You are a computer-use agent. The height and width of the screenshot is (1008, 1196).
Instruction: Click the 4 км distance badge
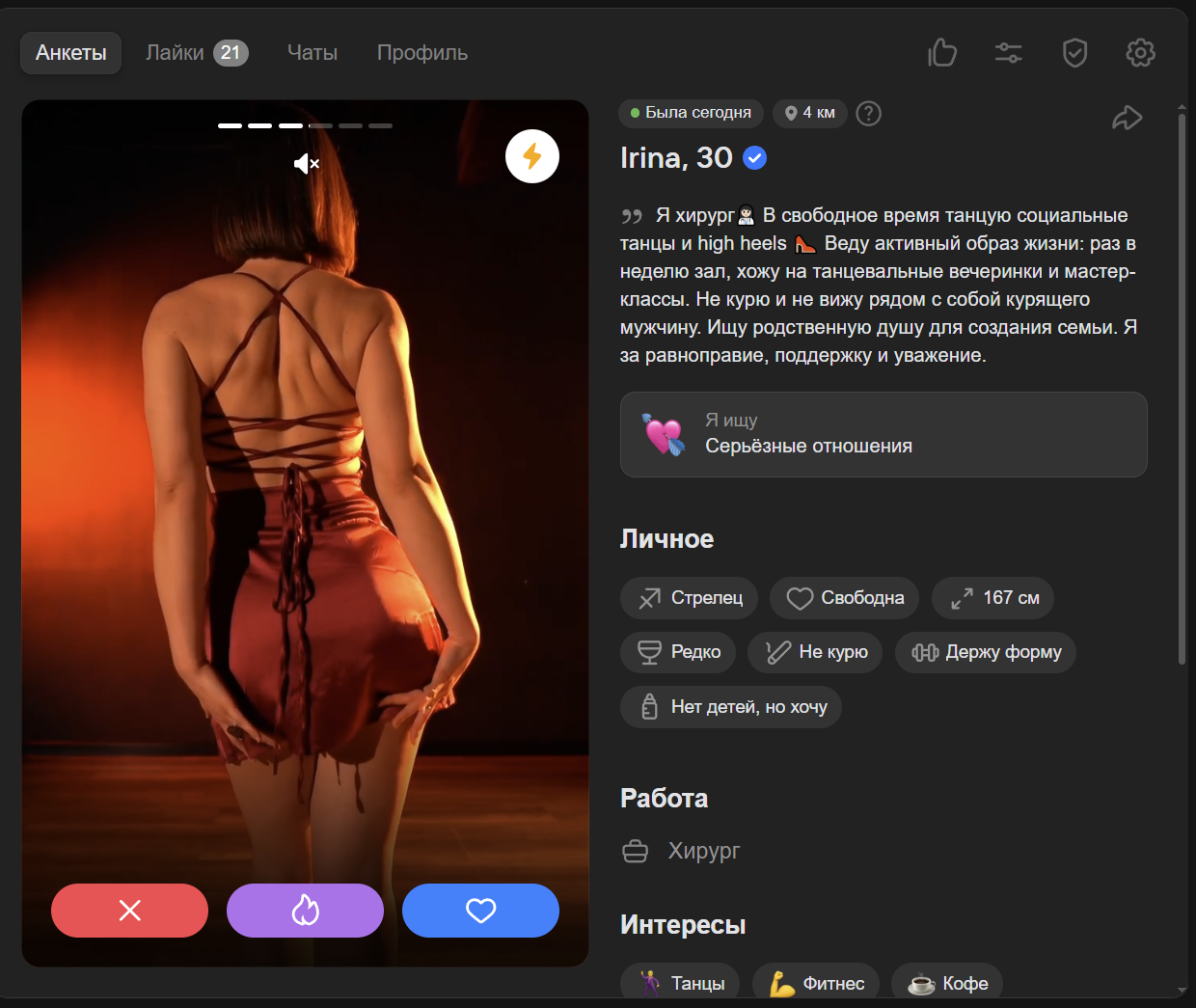[809, 113]
